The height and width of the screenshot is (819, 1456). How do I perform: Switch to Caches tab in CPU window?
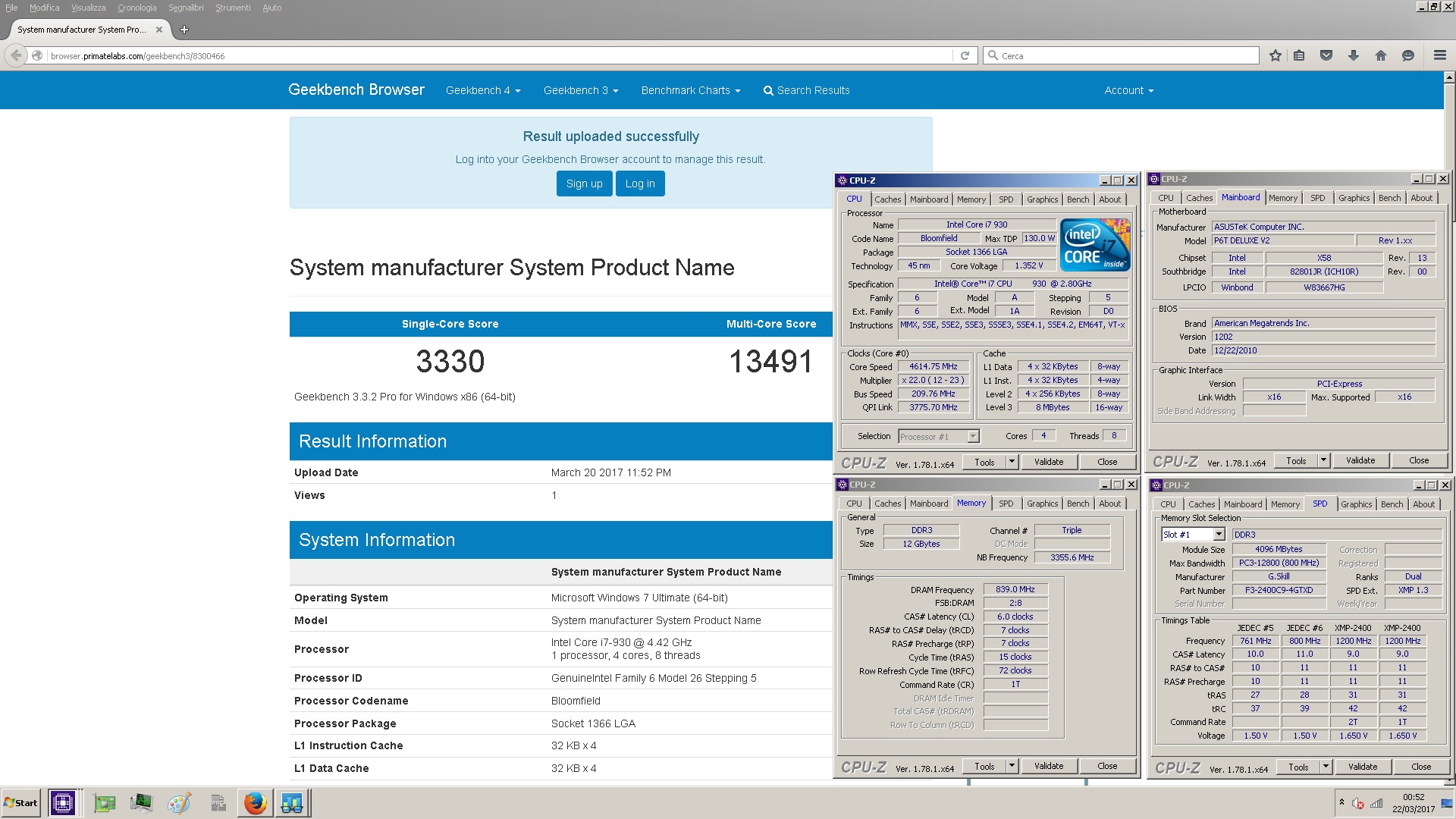887,199
